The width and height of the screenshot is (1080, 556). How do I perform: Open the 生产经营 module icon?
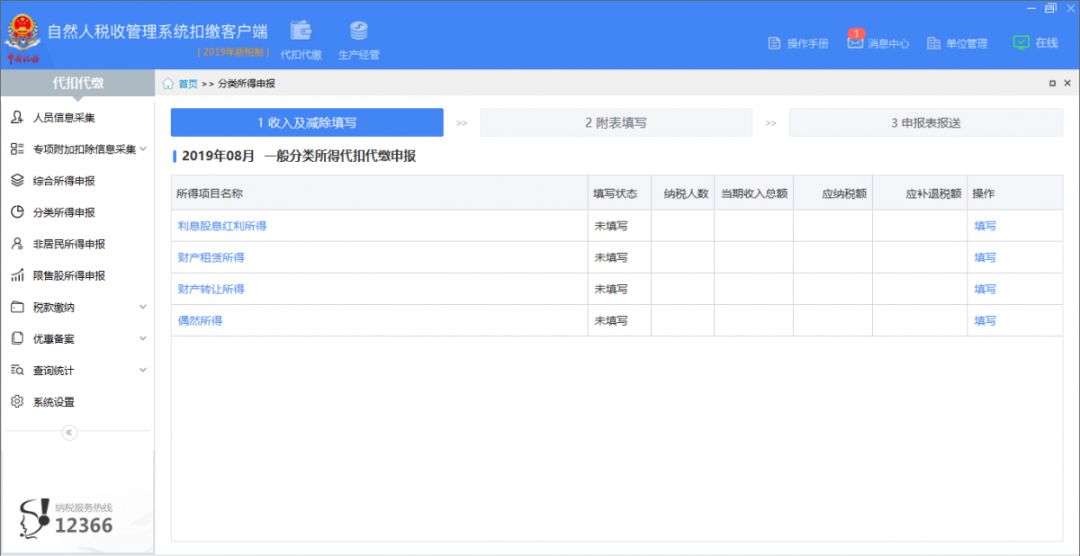point(359,30)
